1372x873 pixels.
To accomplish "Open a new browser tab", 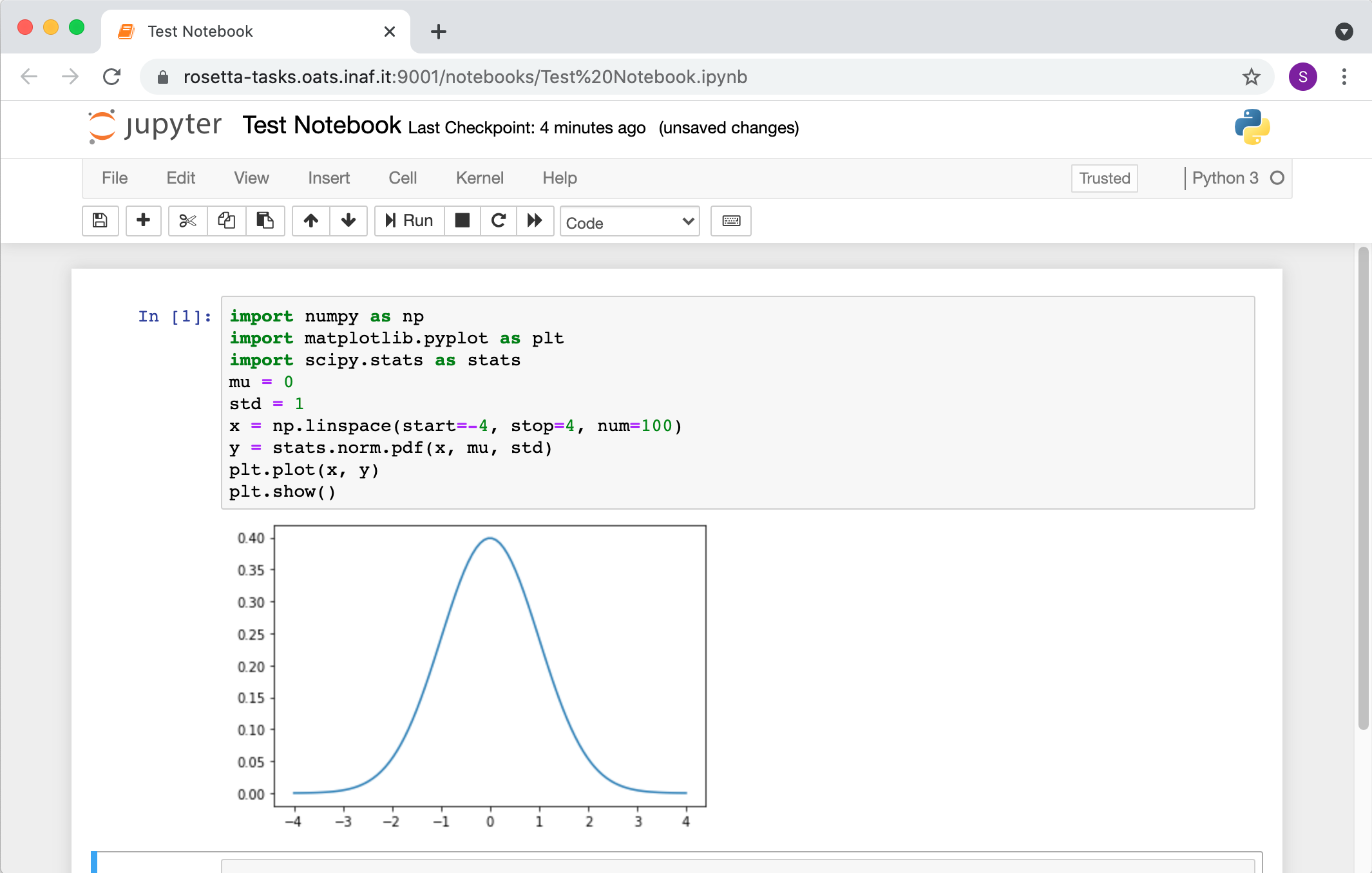I will tap(439, 32).
